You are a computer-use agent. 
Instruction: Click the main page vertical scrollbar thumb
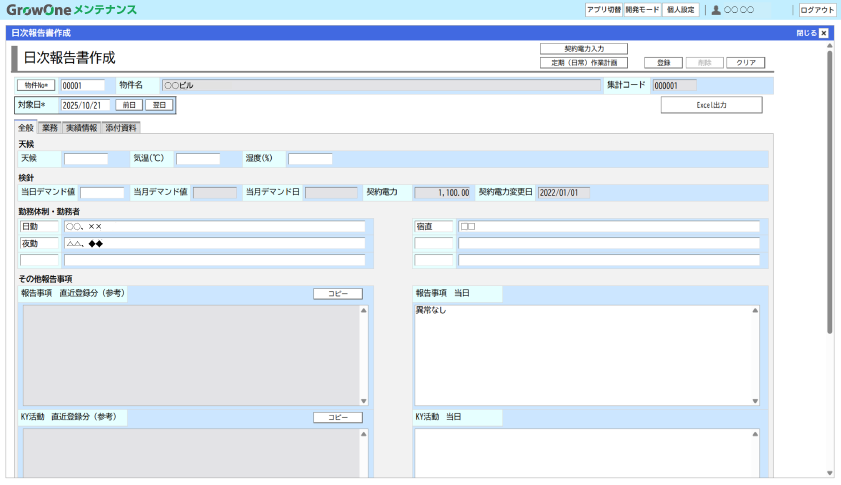point(830,192)
